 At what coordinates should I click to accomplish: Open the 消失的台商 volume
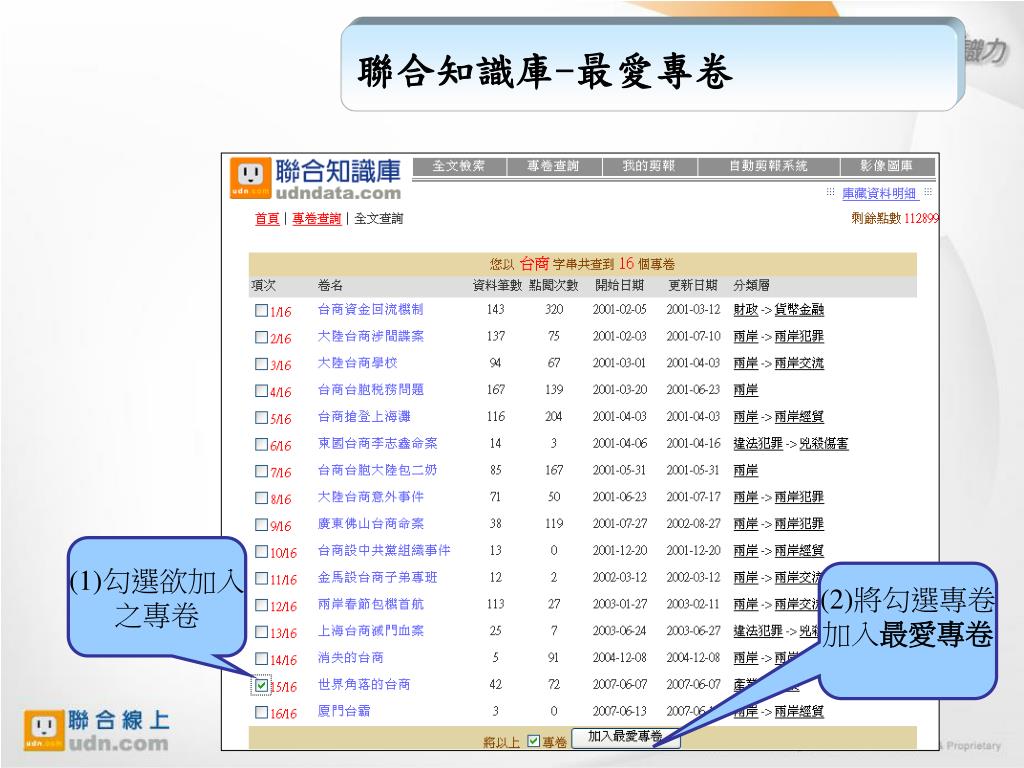(x=351, y=658)
